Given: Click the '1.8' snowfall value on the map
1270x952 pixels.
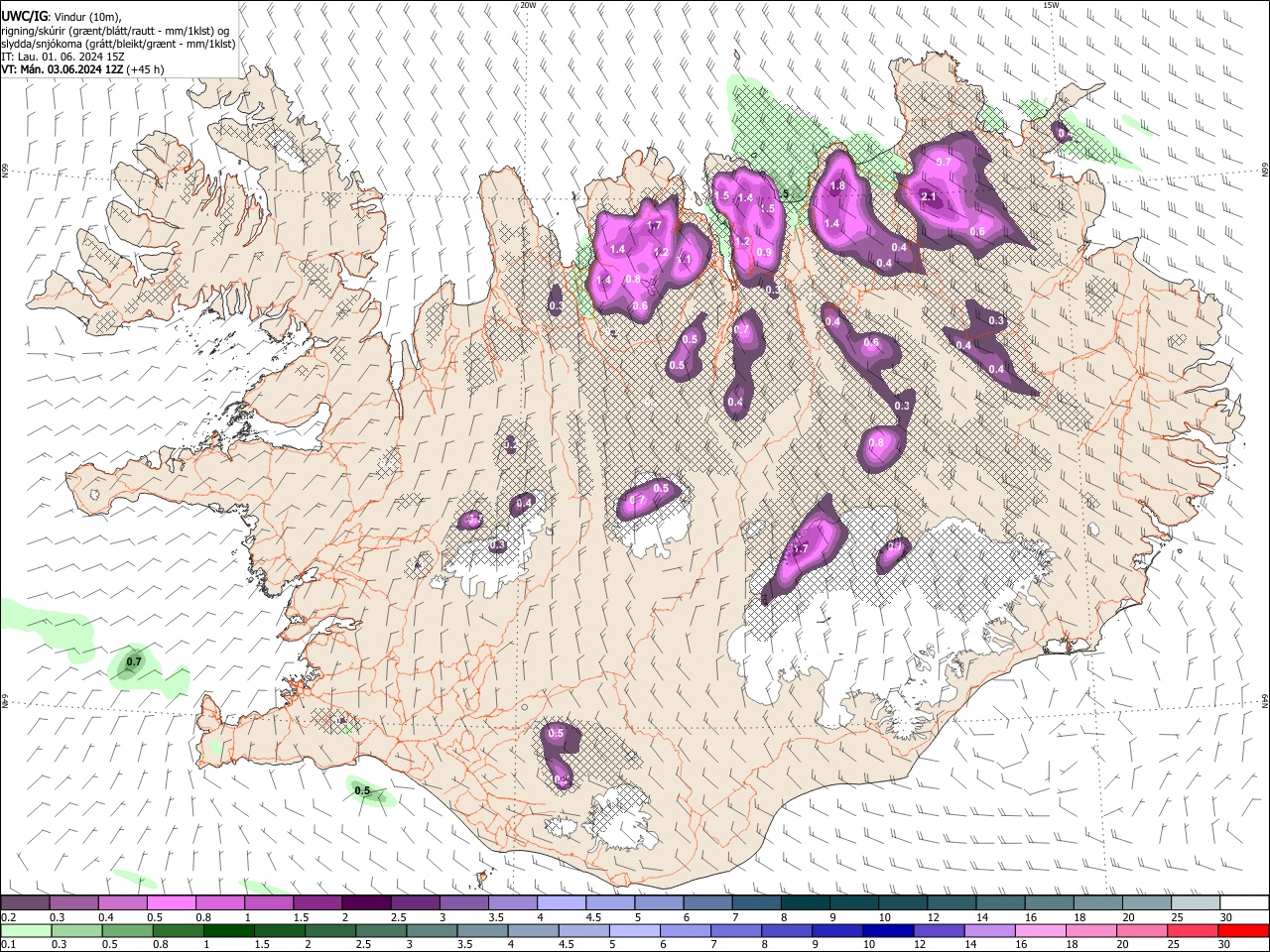Looking at the screenshot, I should tap(837, 186).
